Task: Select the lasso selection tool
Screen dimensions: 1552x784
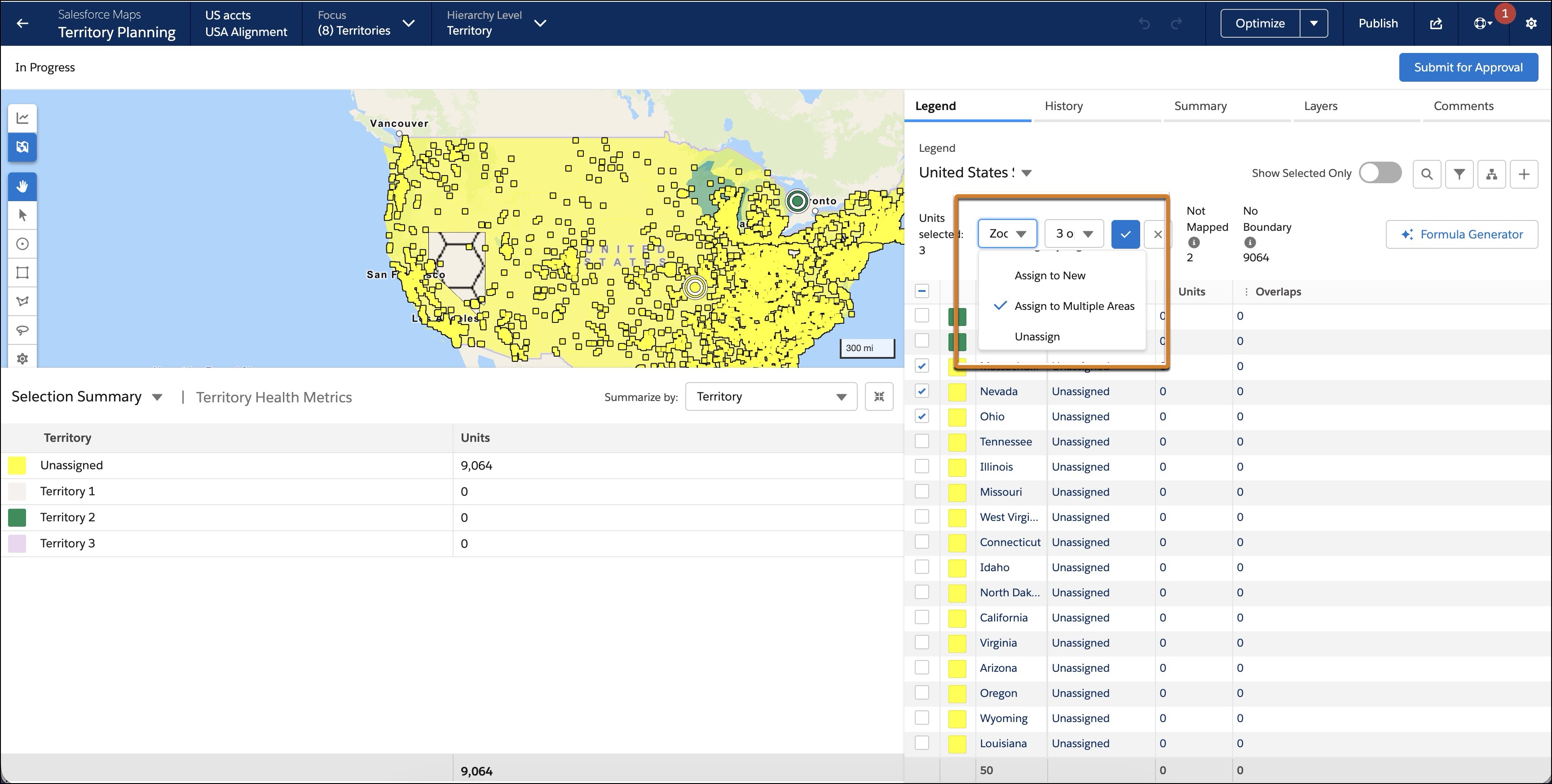Action: pos(22,330)
